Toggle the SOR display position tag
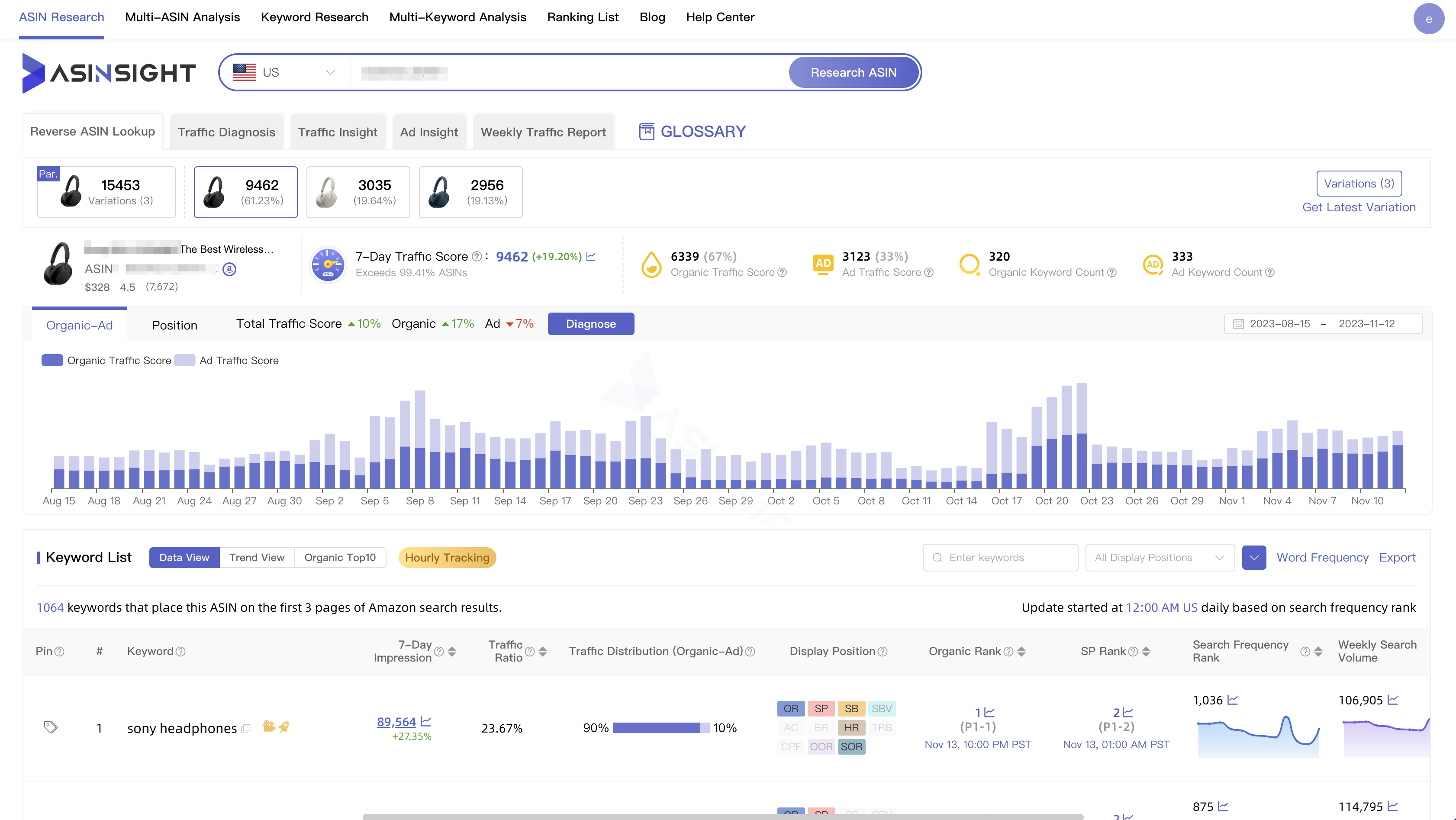1456x820 pixels. [x=851, y=746]
